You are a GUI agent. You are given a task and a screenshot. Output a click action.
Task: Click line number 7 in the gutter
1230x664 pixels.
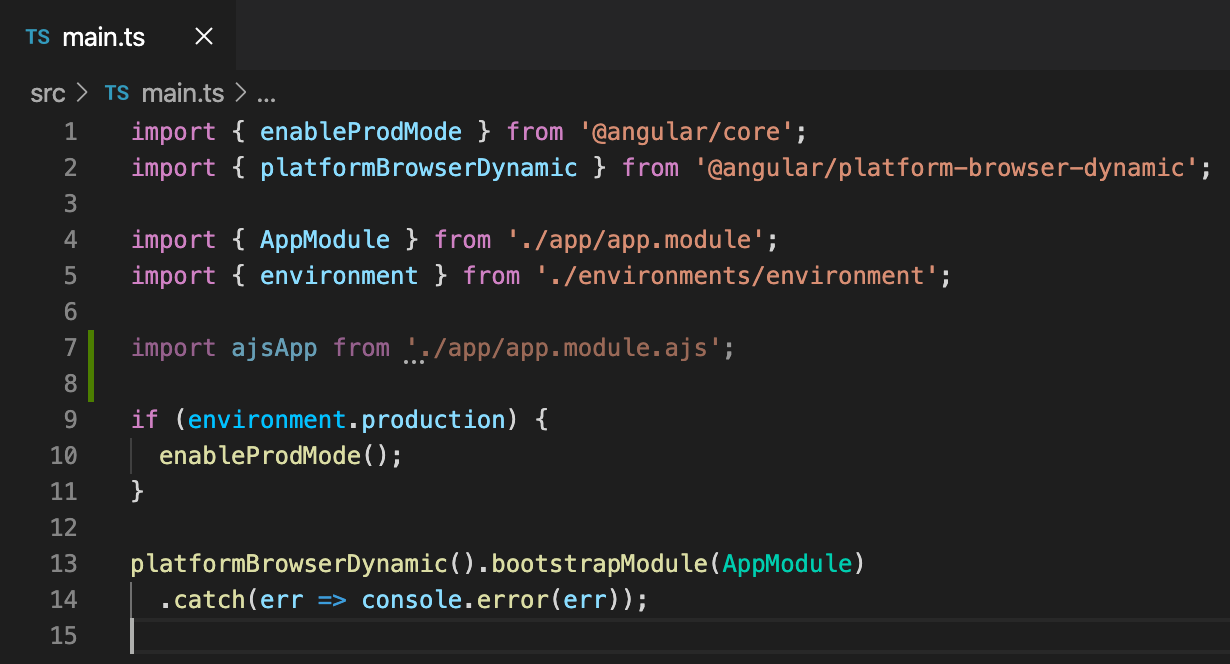[x=70, y=348]
